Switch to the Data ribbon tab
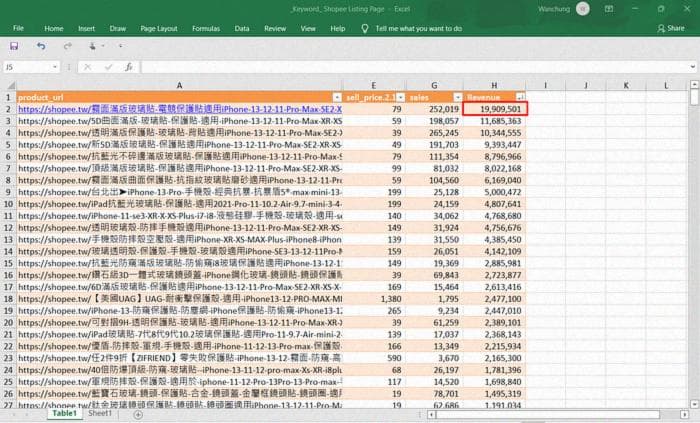700x423 pixels. (242, 28)
